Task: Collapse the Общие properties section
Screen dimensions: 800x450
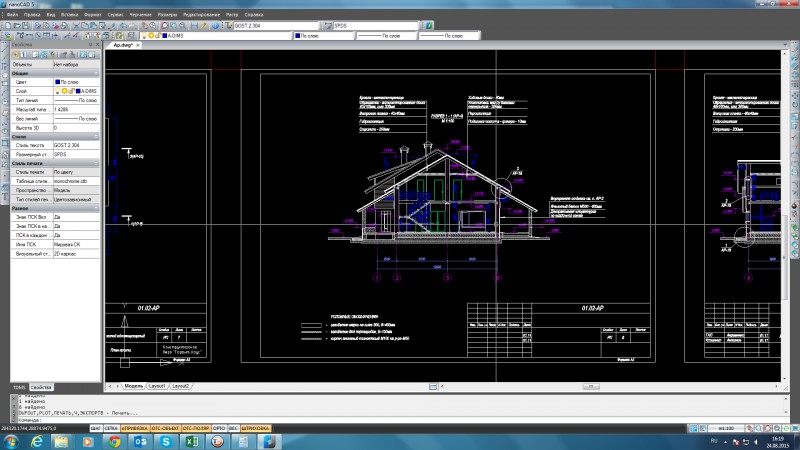Action: coord(96,73)
